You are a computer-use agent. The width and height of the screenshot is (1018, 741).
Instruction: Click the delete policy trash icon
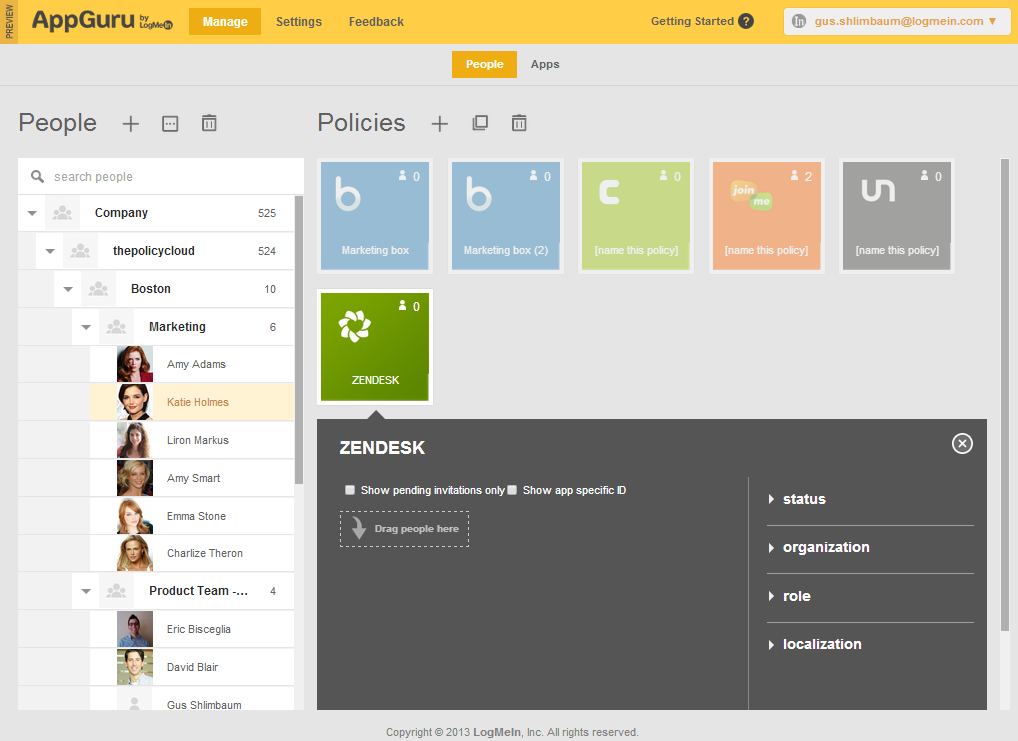pos(519,123)
